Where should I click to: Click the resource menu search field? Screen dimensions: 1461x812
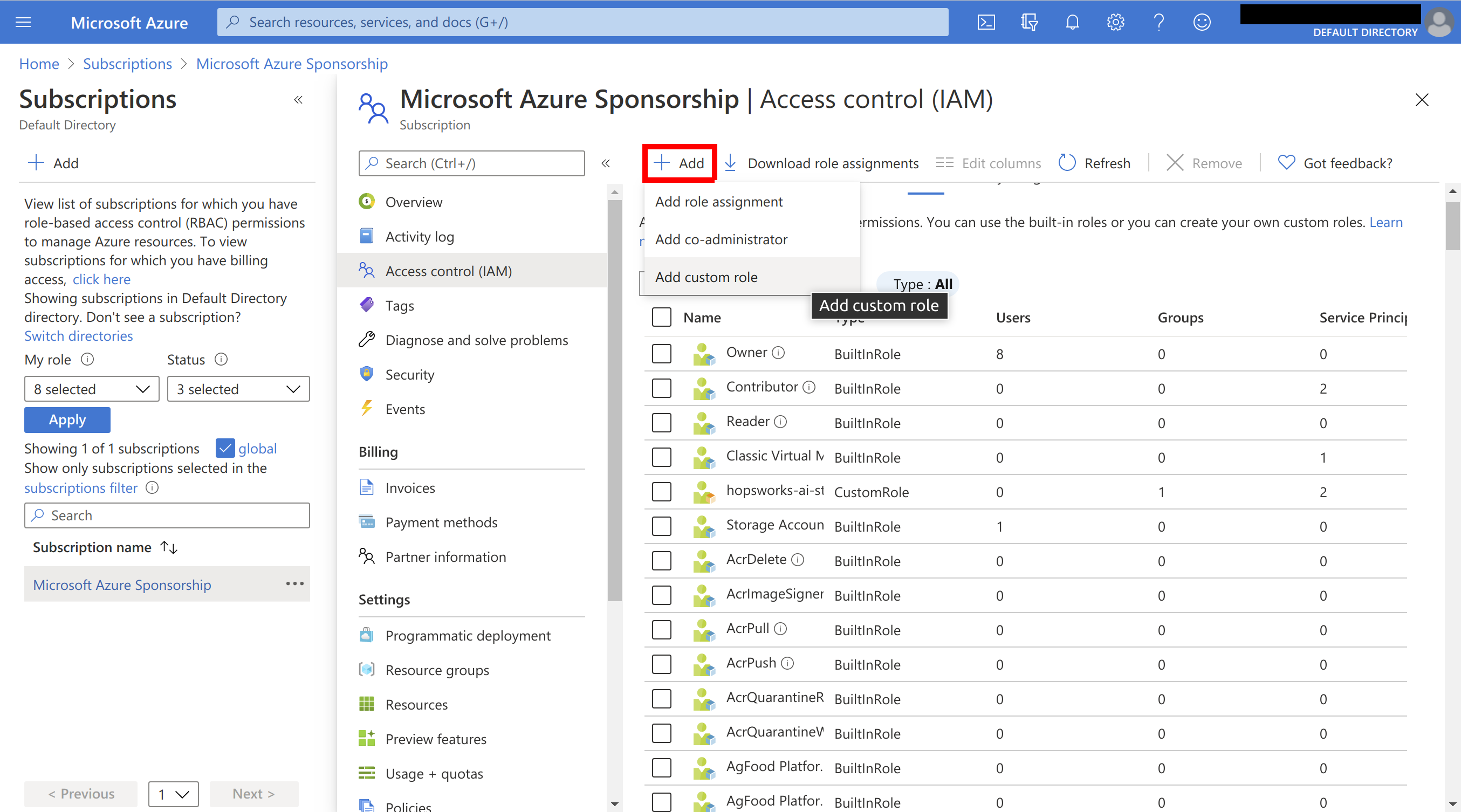[x=472, y=163]
